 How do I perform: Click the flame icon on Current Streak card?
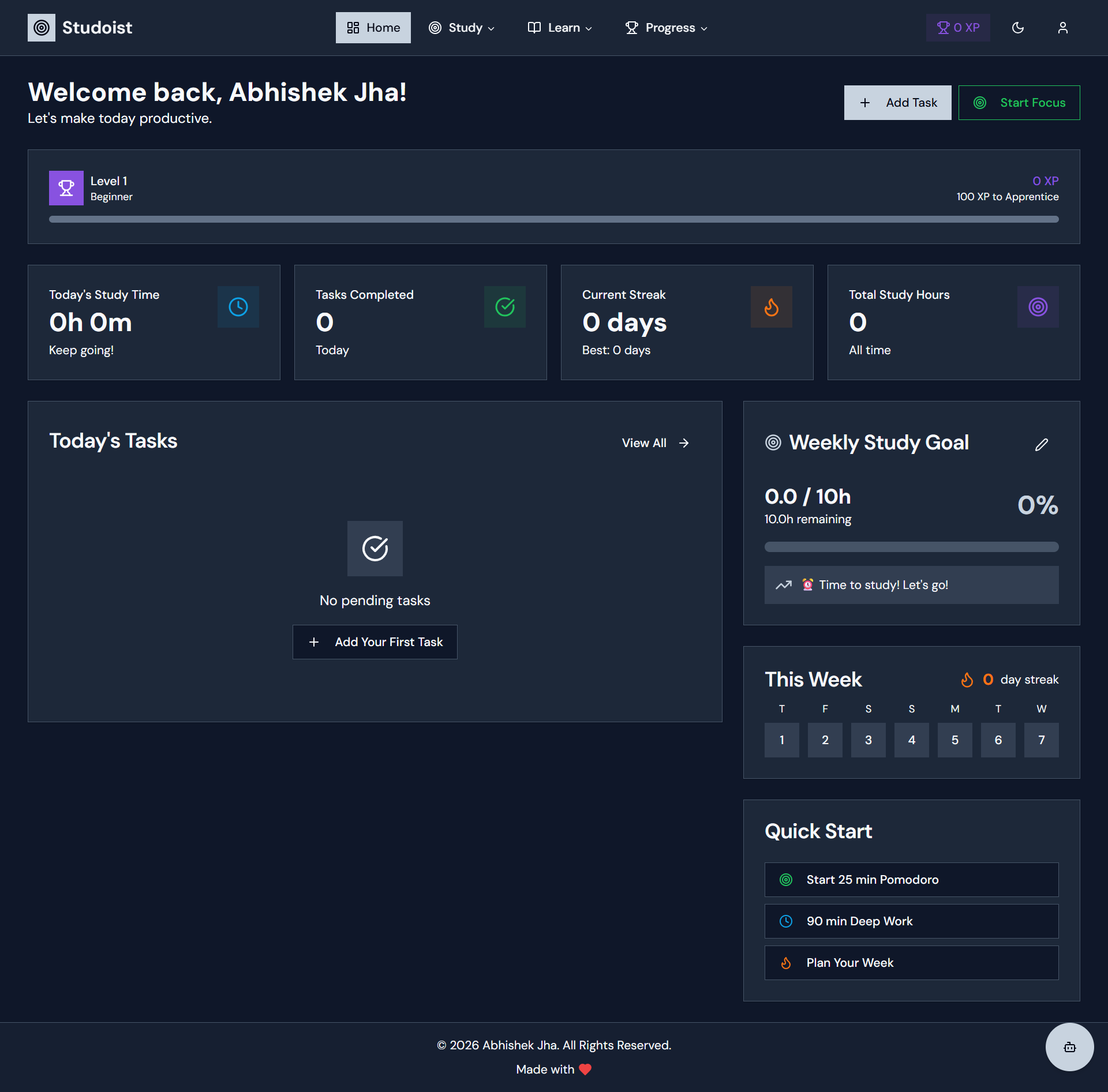772,306
